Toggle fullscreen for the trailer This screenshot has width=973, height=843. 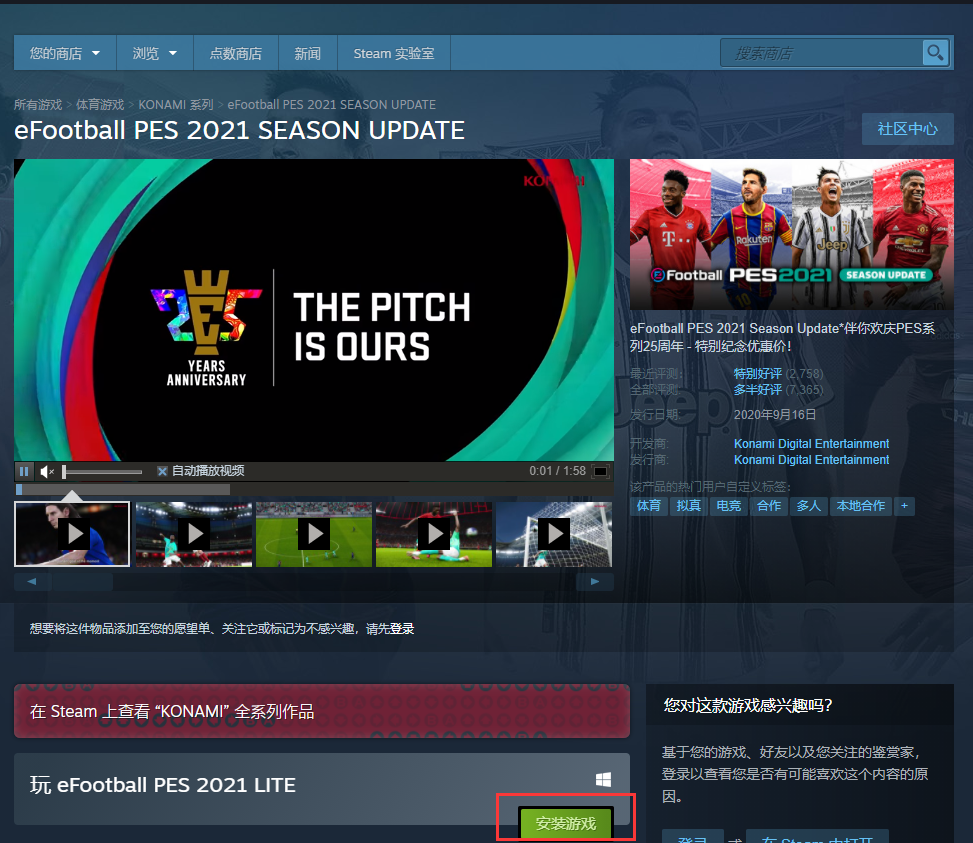pyautogui.click(x=601, y=471)
